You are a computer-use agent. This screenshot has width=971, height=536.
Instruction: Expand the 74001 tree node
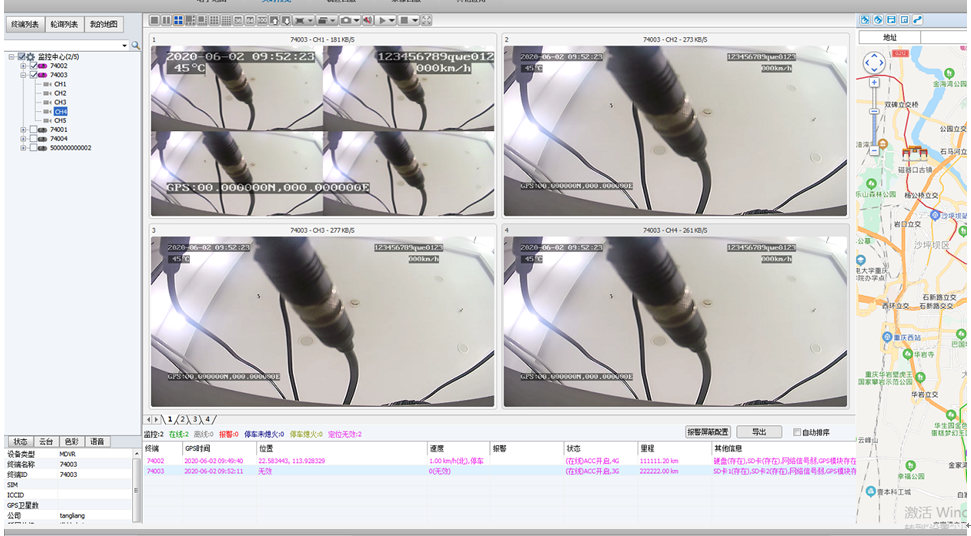[23, 130]
